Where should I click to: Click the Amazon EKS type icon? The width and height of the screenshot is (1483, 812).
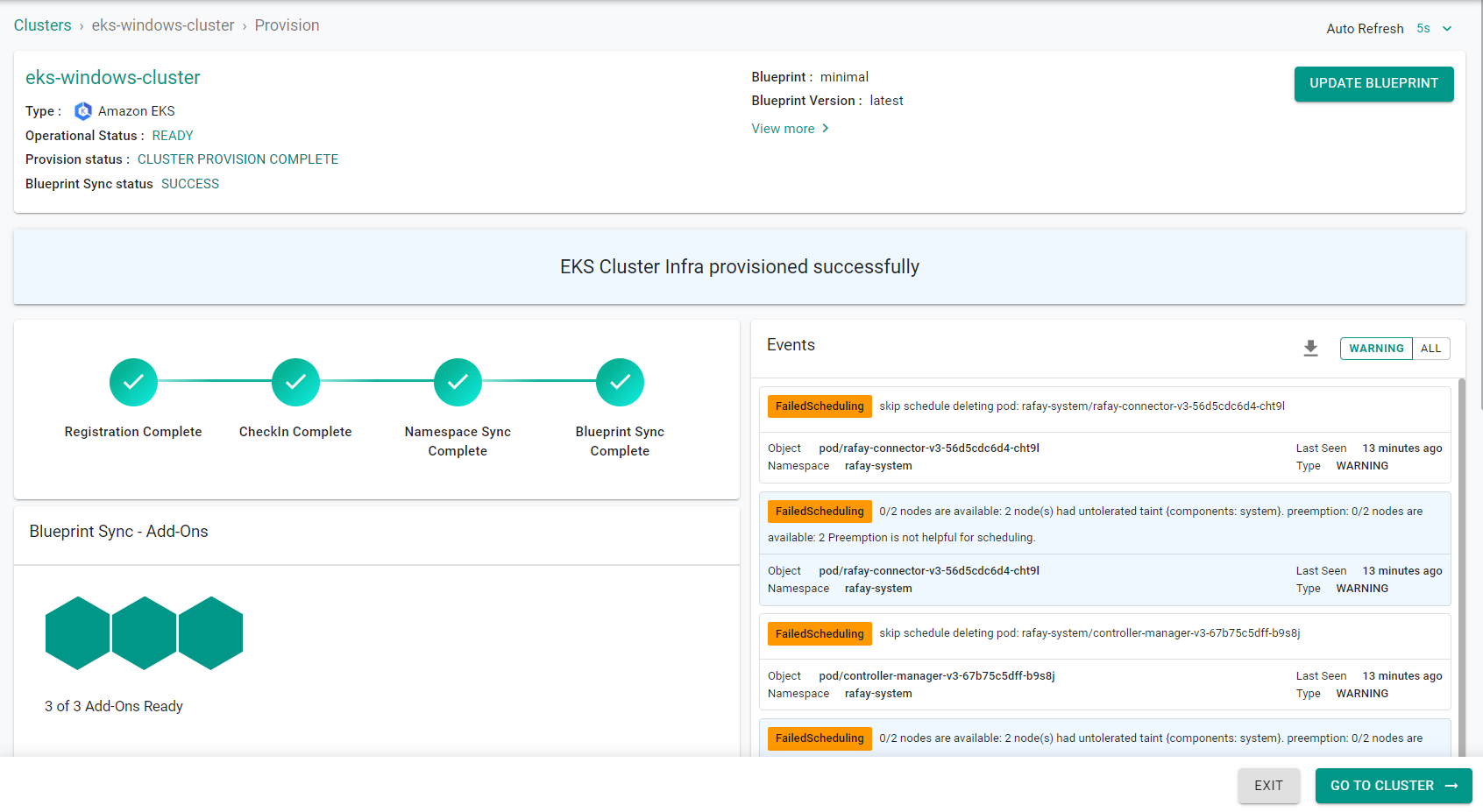pyautogui.click(x=83, y=111)
